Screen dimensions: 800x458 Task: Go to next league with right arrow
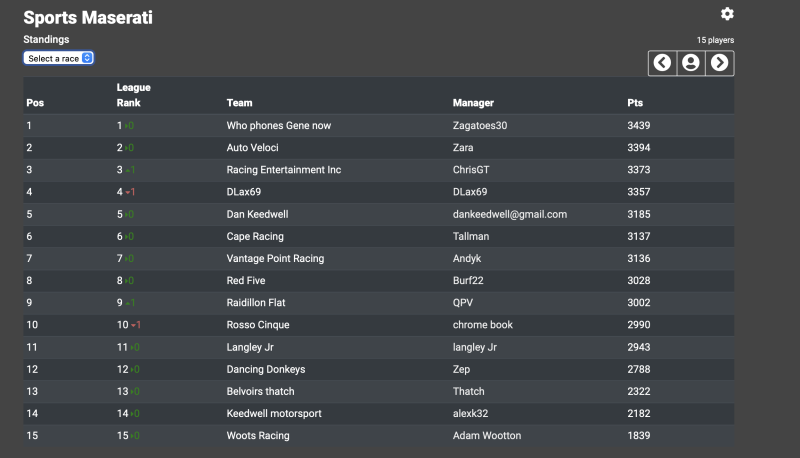[720, 63]
